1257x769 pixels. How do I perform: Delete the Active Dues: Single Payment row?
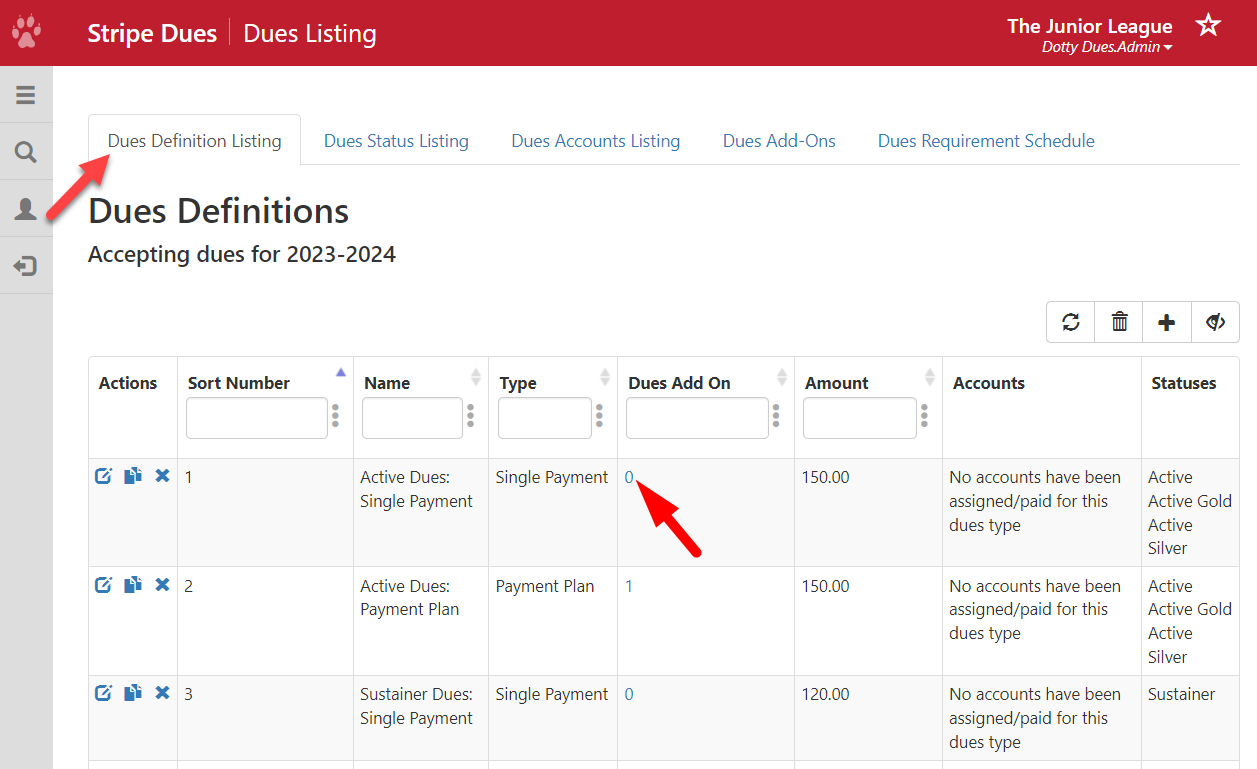162,476
